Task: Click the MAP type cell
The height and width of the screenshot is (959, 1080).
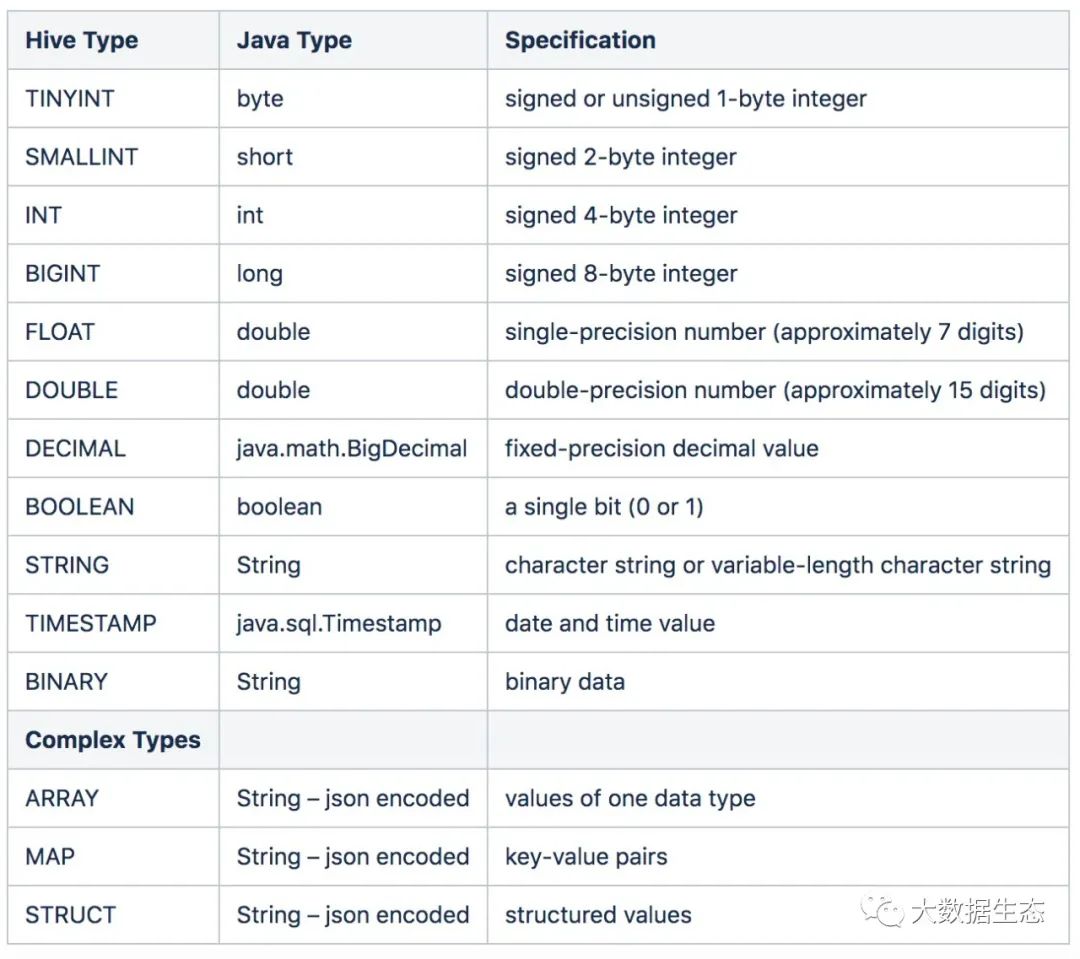Action: coord(50,857)
